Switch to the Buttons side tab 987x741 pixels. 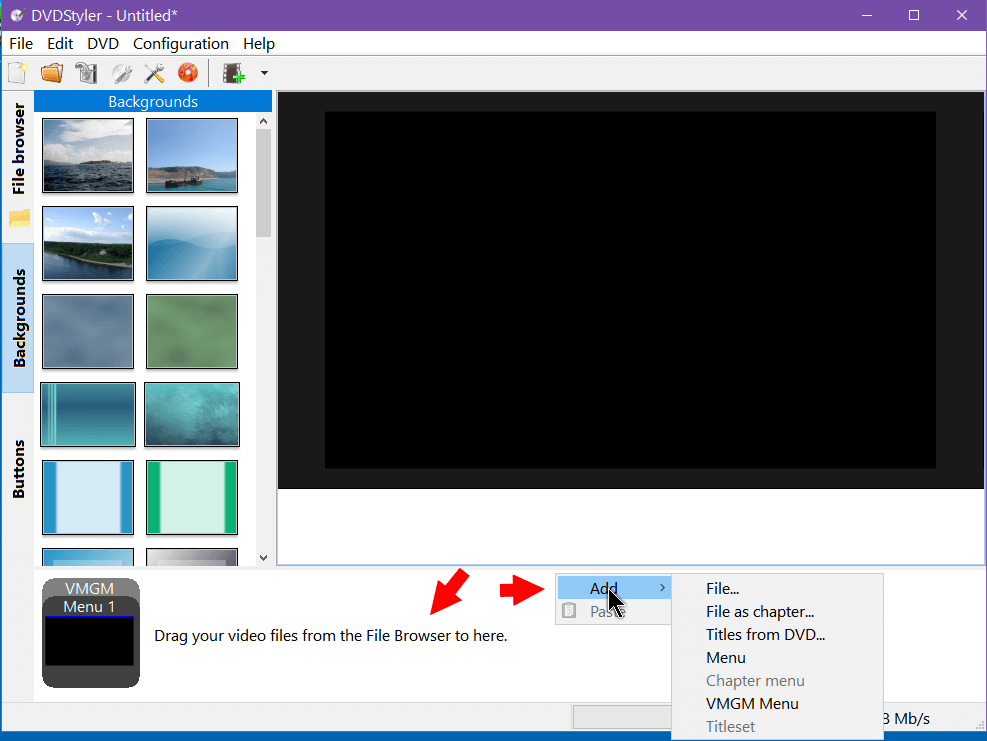tap(18, 469)
